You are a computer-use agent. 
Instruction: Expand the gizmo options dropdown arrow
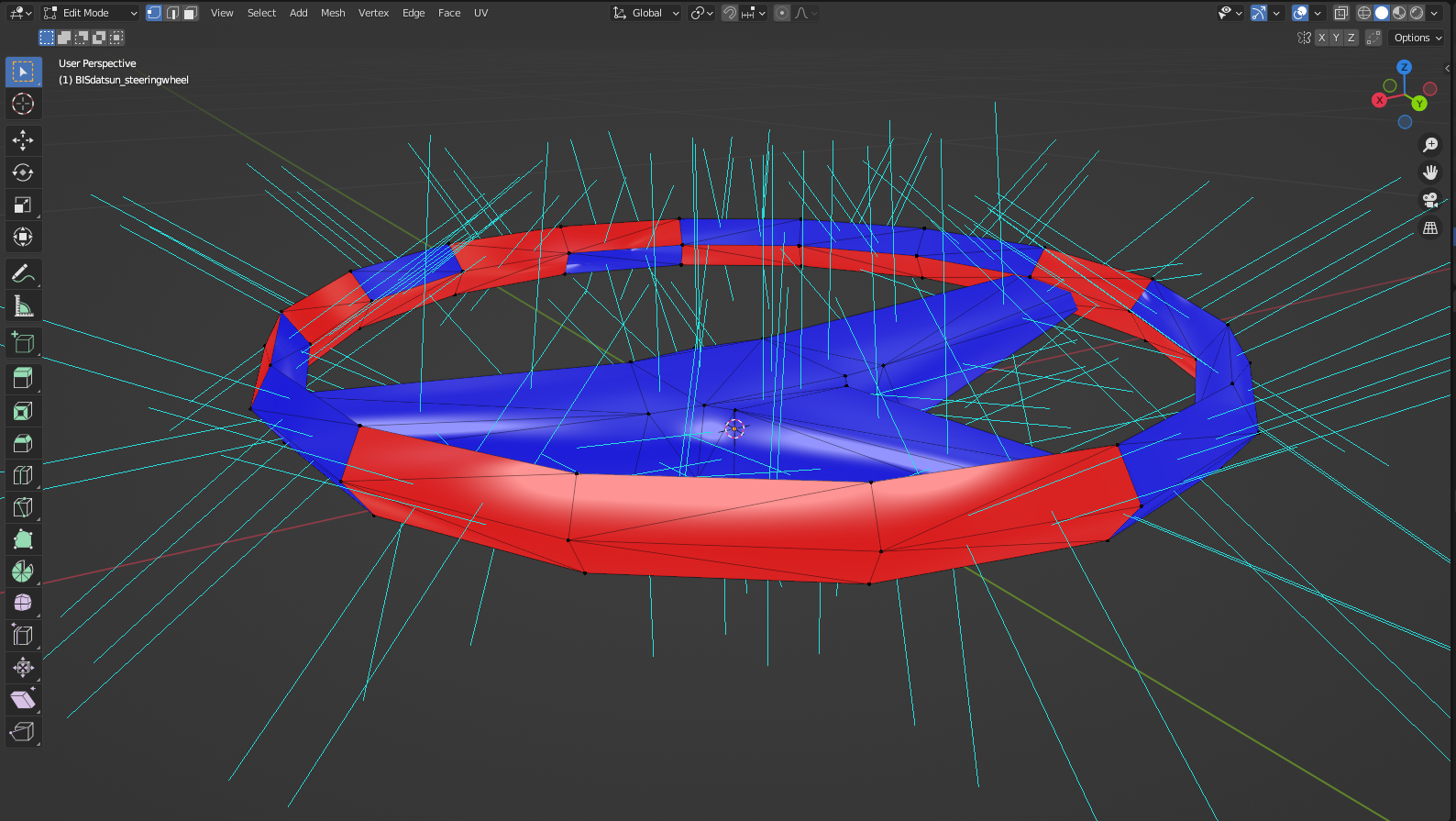1276,13
